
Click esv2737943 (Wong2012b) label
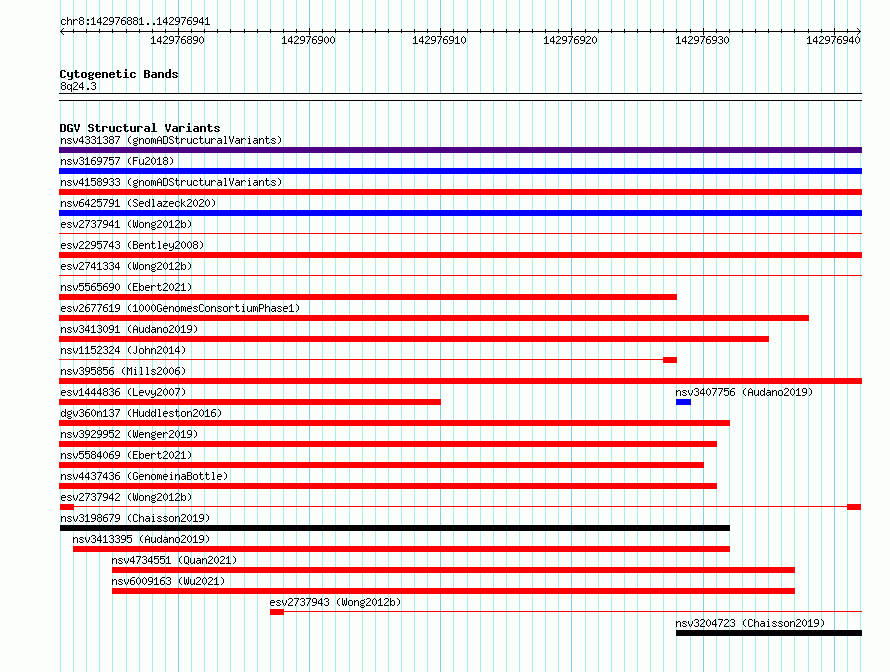(x=335, y=602)
